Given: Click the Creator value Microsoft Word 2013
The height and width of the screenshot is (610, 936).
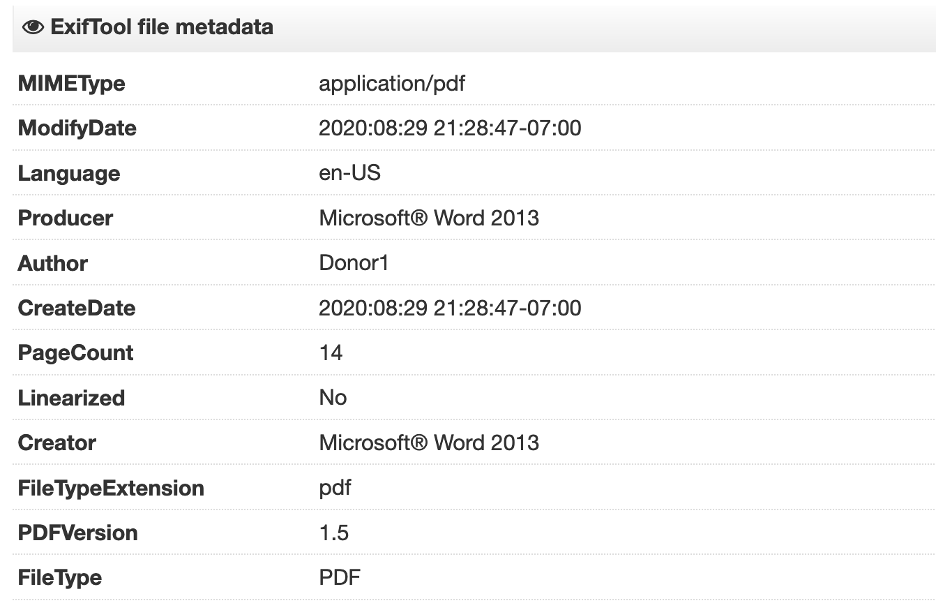Looking at the screenshot, I should 429,443.
